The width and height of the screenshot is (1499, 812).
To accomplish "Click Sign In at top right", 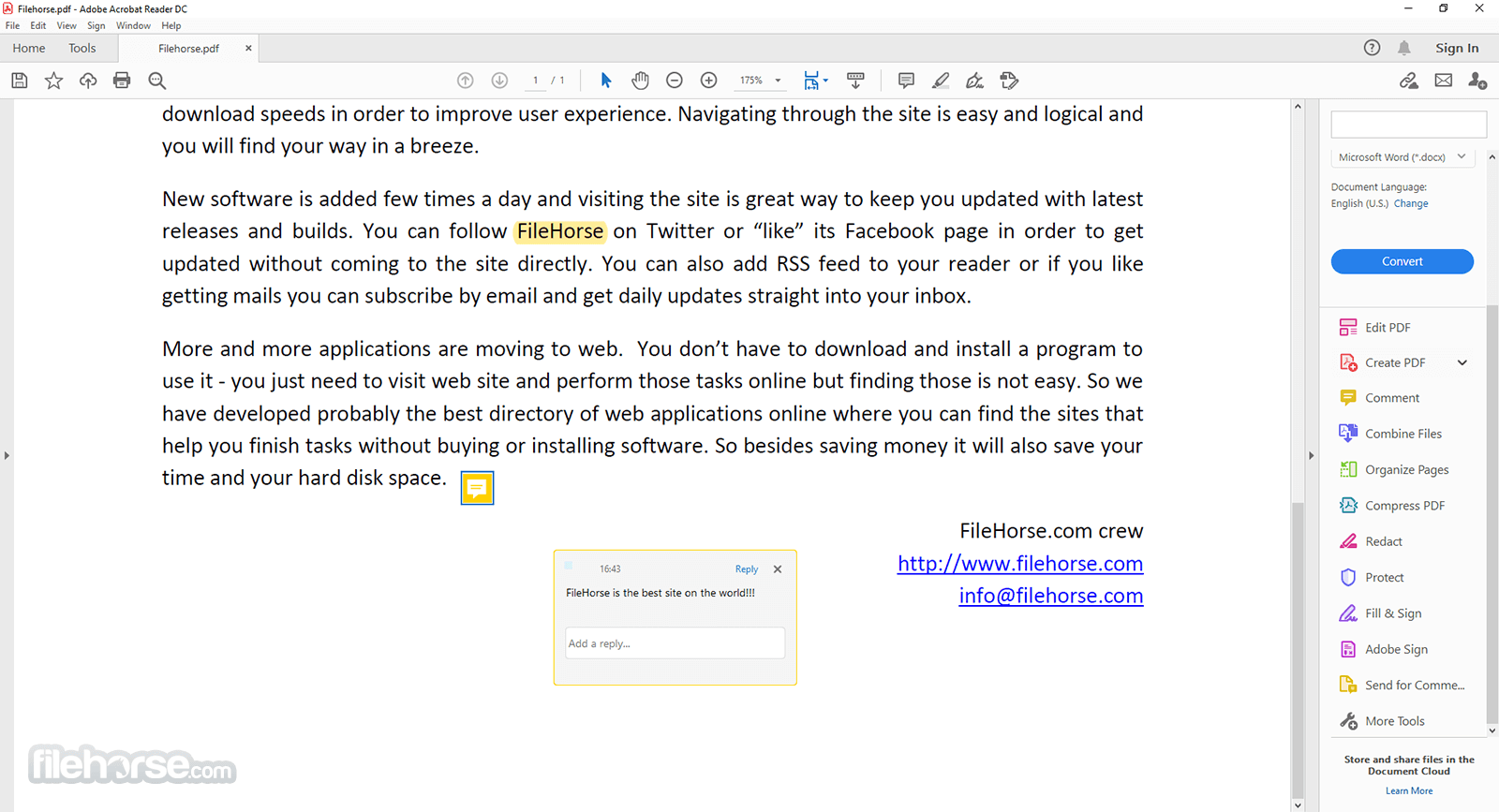I will tap(1457, 48).
